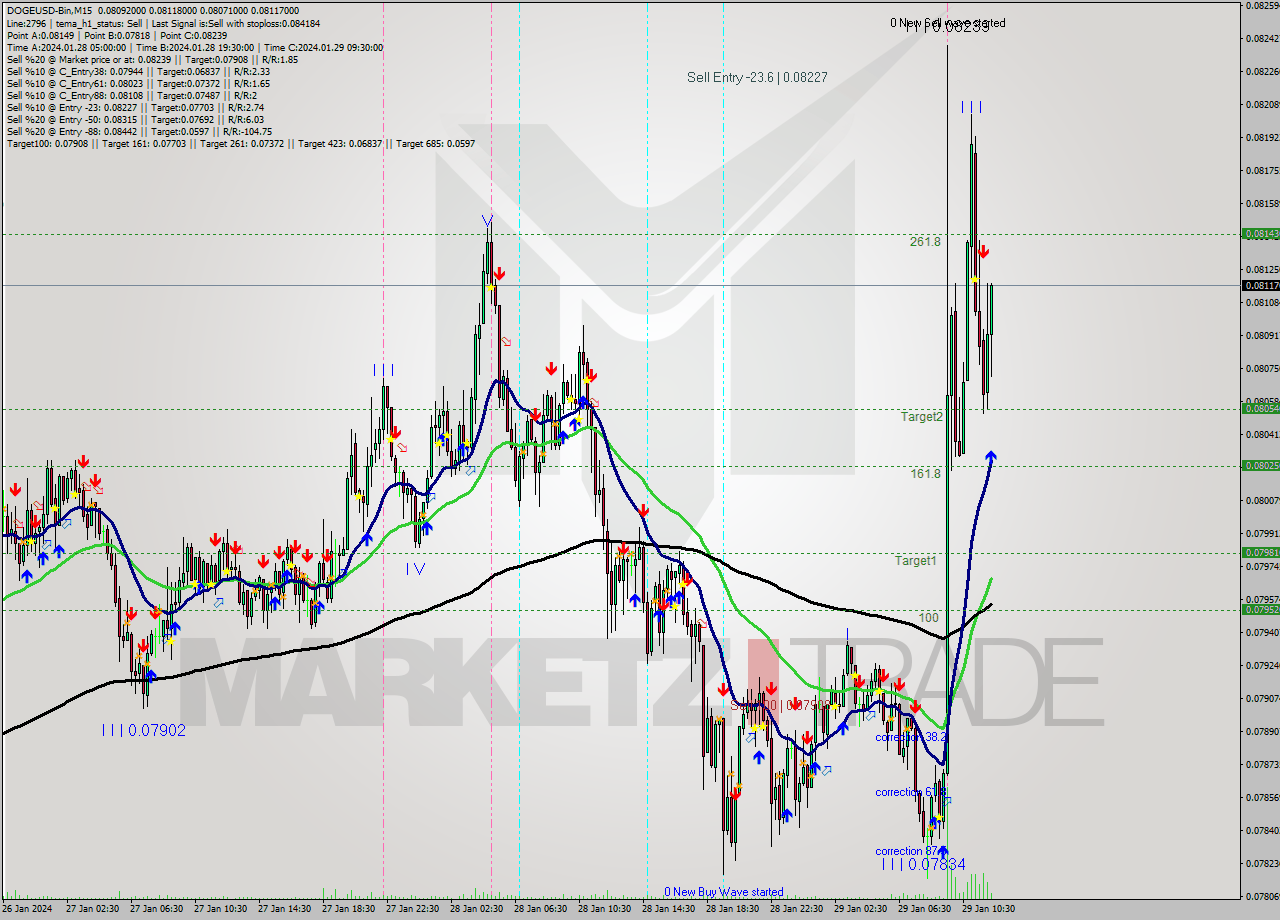This screenshot has width=1280, height=920.
Task: Select the '27 Jan 10:30' time axis label
Action: (220, 909)
